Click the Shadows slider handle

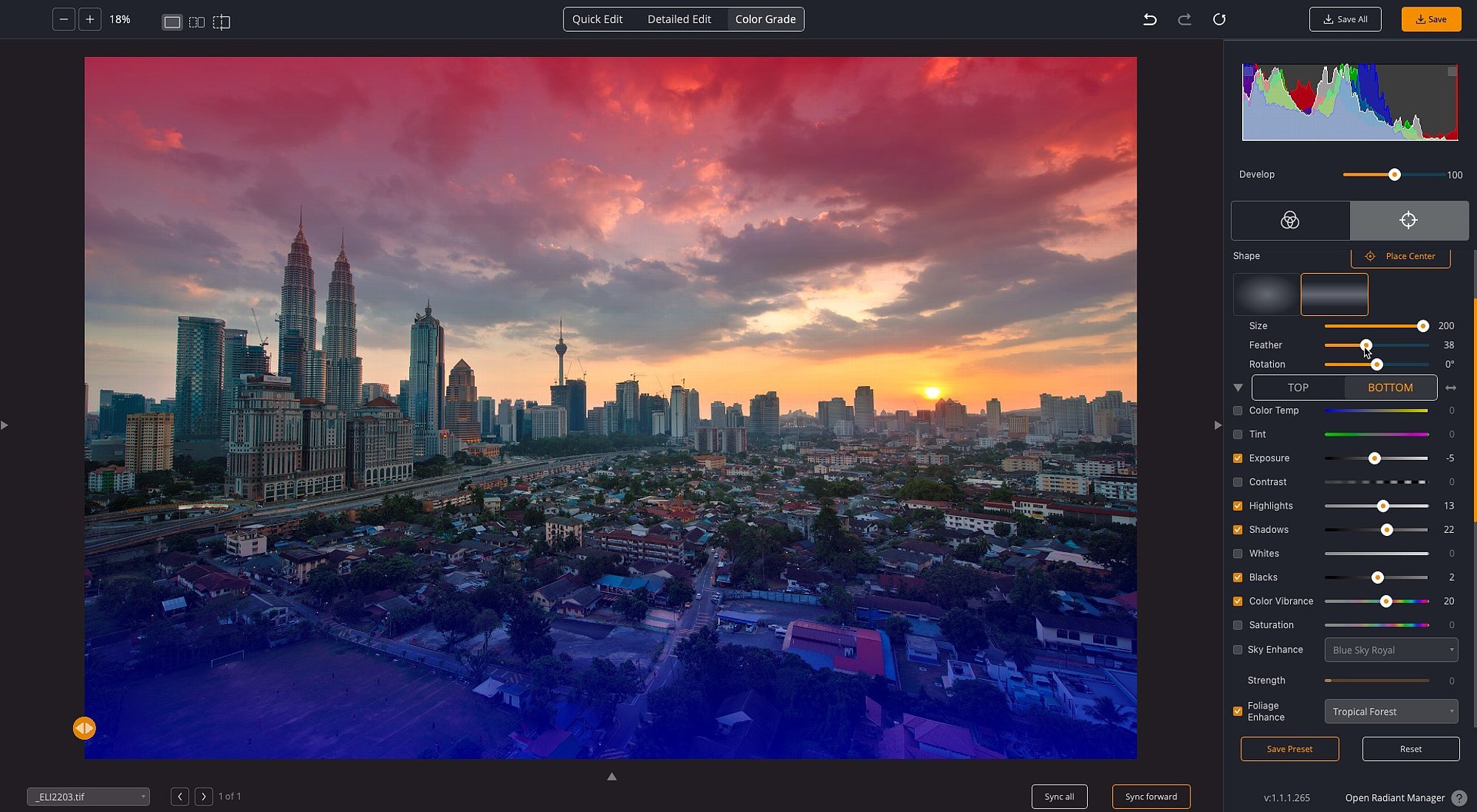(1387, 530)
